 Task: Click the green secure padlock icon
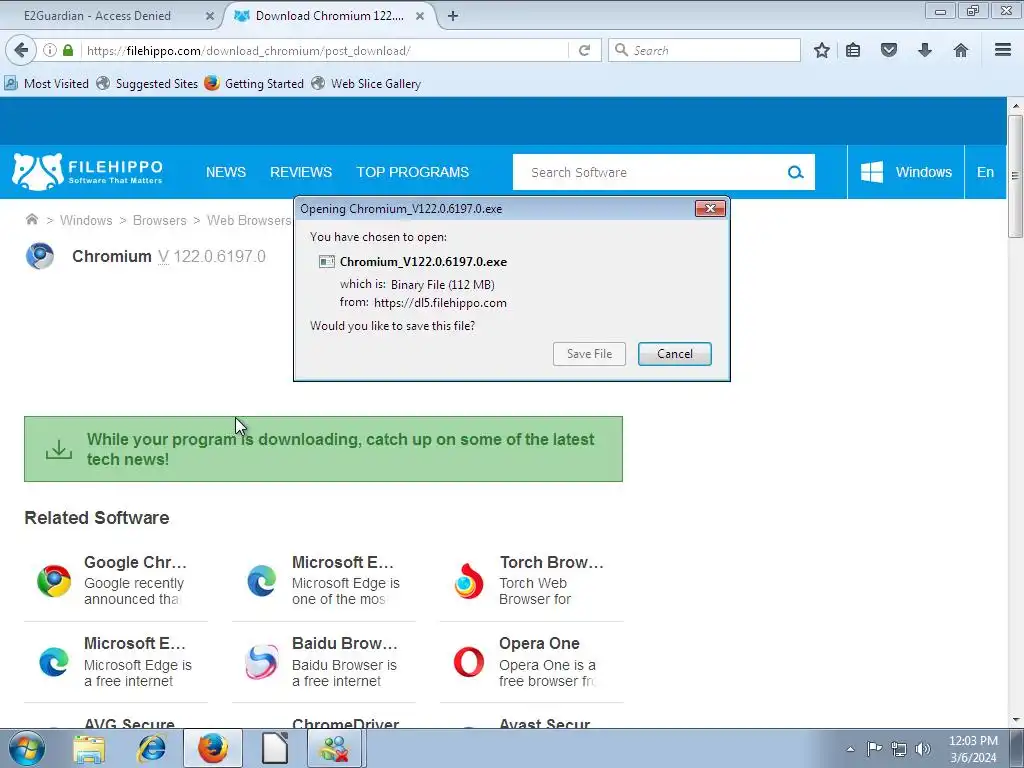[x=68, y=50]
